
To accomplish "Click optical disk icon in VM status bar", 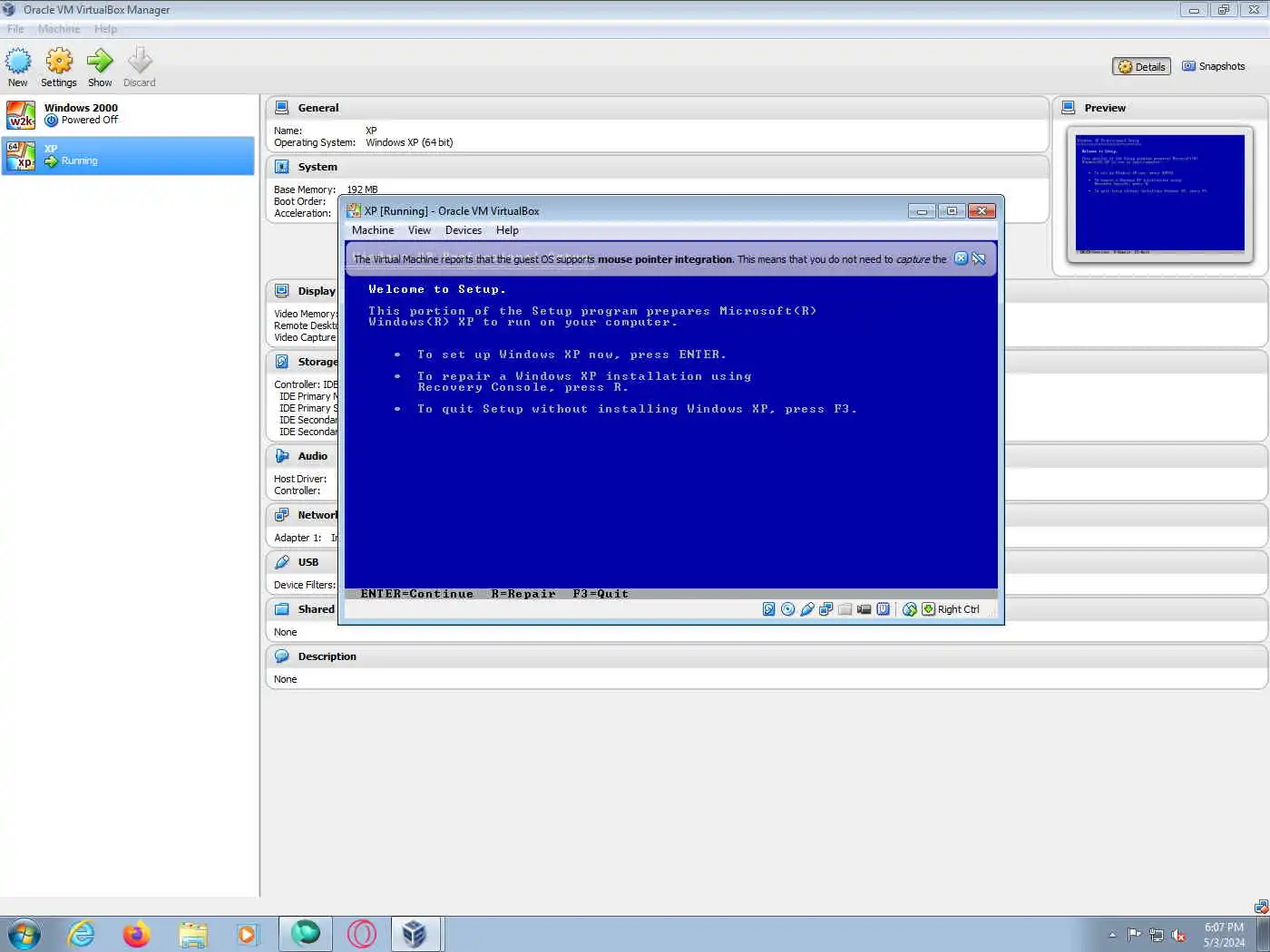I will point(788,609).
